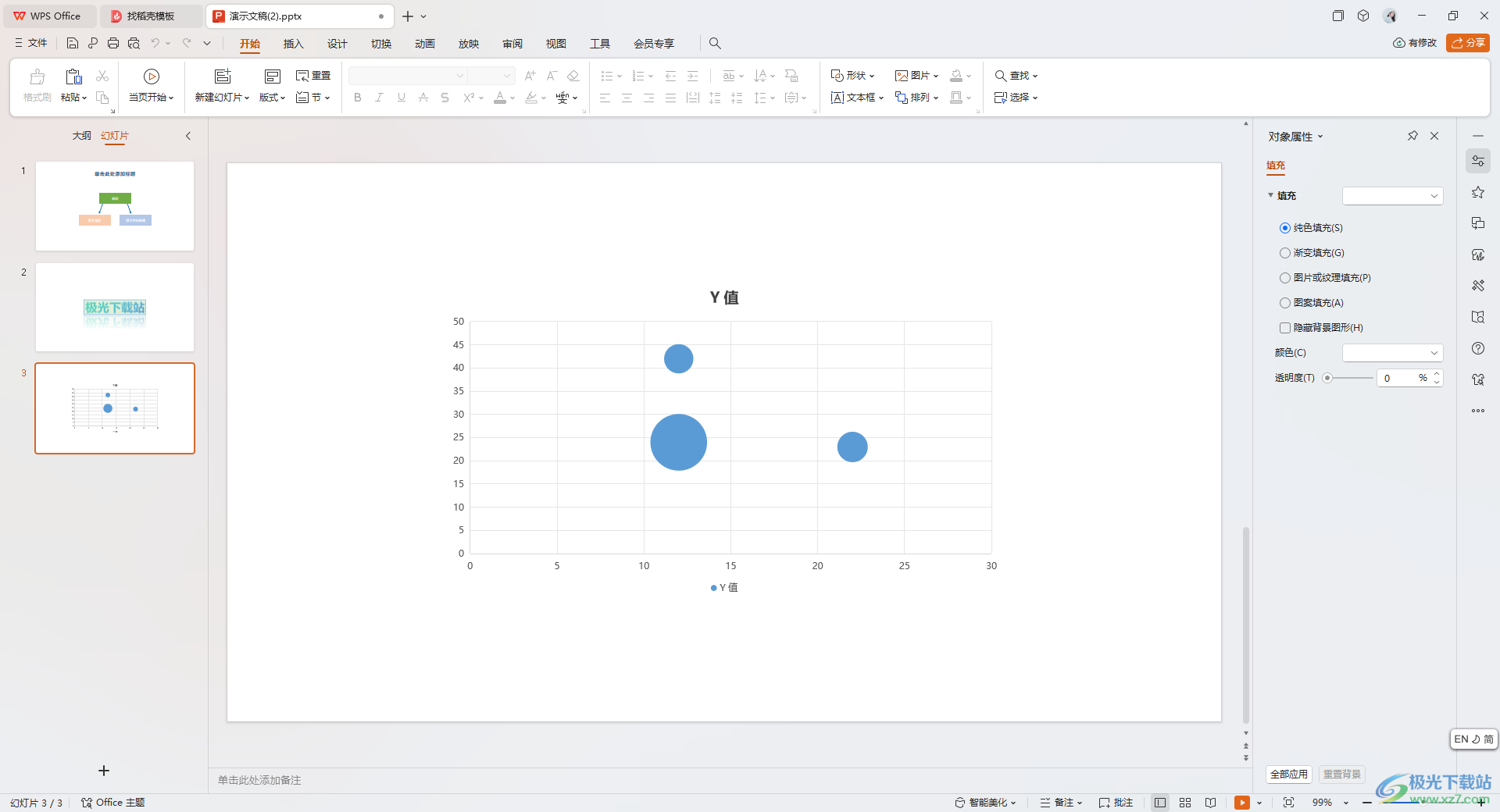1500x812 pixels.
Task: Select Picture or texture fill radio option
Action: click(x=1285, y=278)
